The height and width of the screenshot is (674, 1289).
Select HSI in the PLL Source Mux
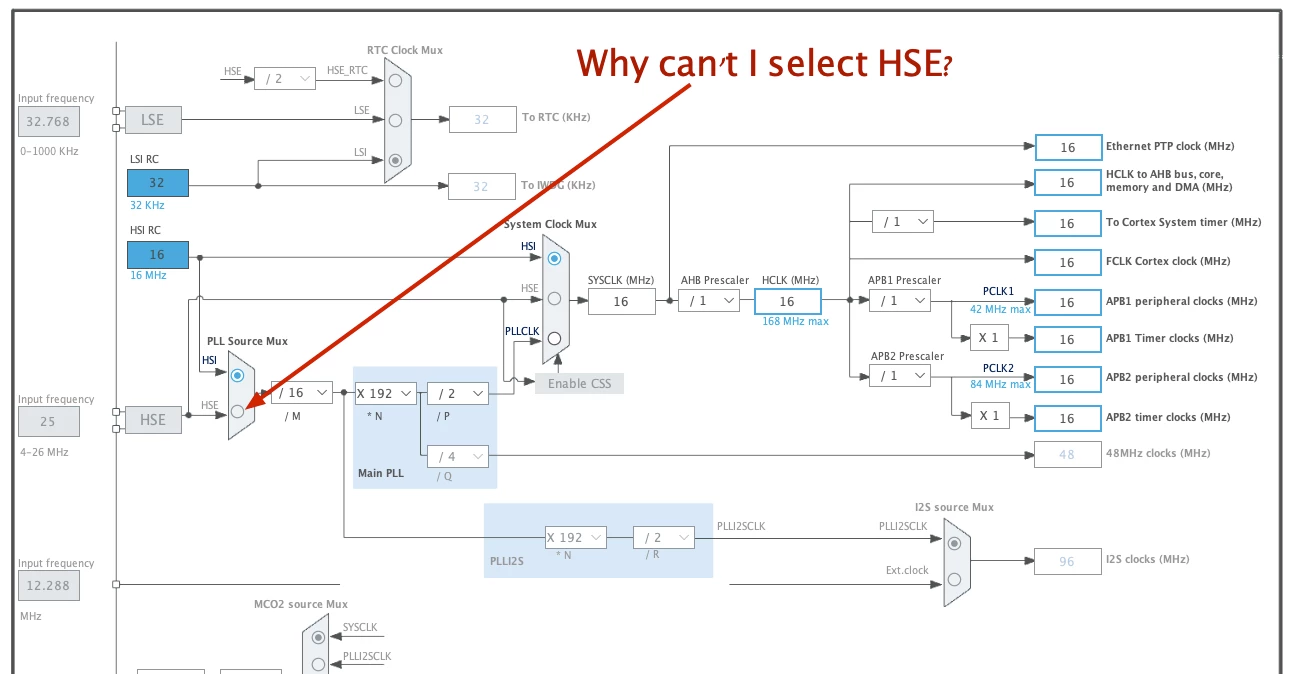pos(237,375)
